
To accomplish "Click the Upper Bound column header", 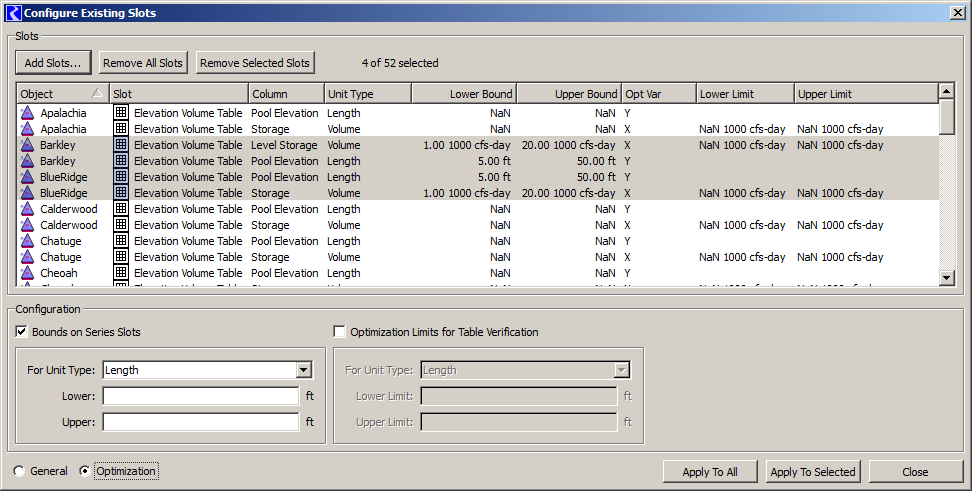I will [569, 94].
